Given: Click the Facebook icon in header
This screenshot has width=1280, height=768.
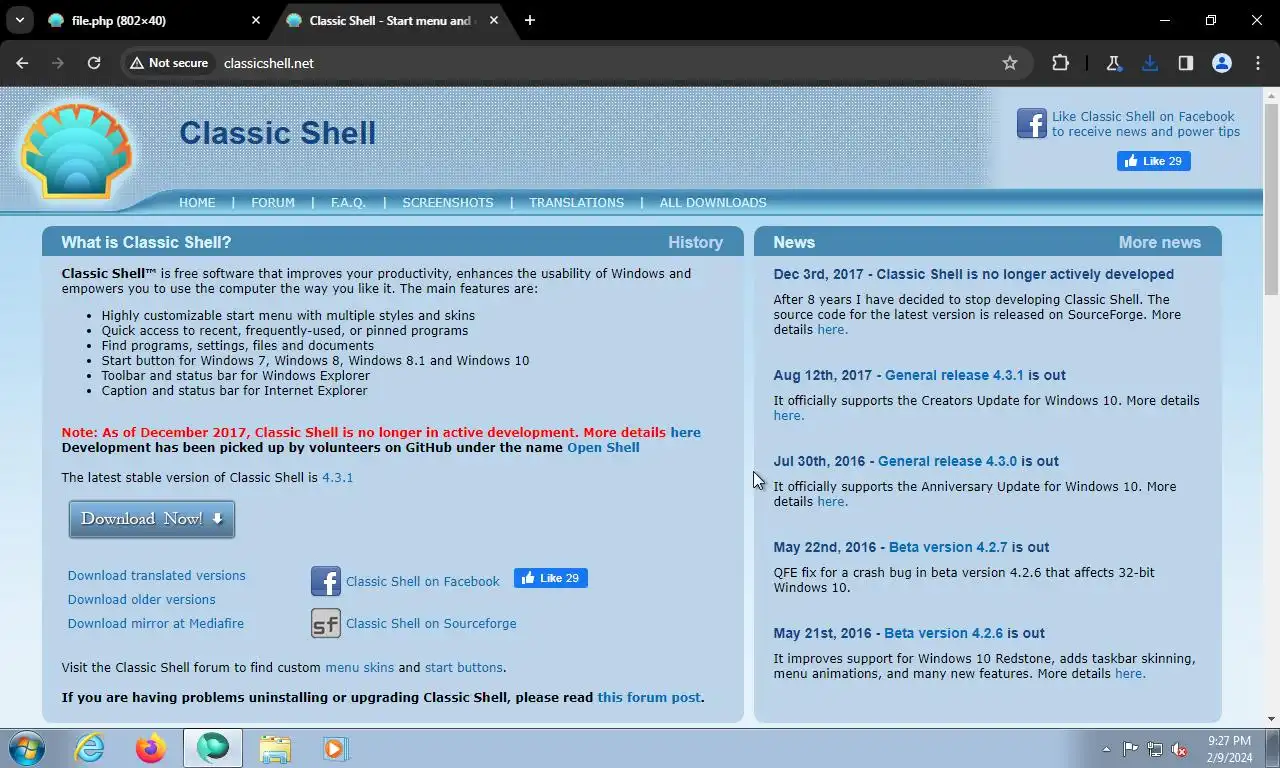Looking at the screenshot, I should click(x=1031, y=124).
